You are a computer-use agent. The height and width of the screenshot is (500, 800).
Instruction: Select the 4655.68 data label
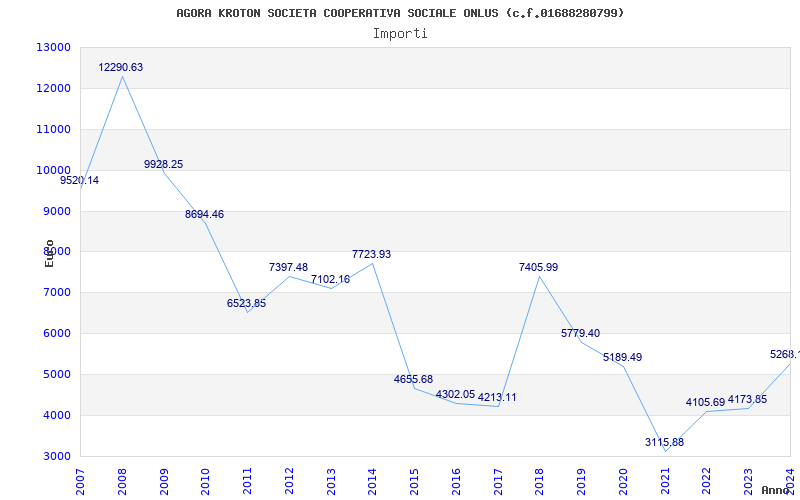(x=413, y=379)
